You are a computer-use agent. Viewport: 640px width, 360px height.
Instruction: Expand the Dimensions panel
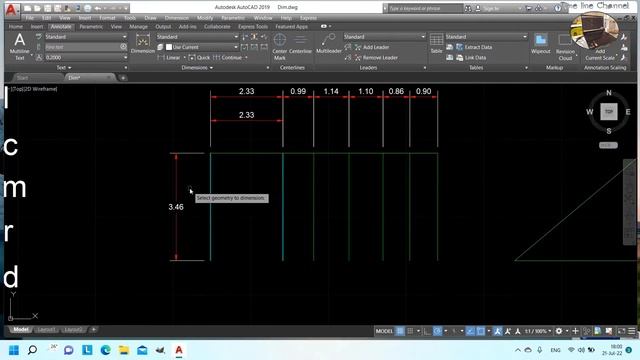click(x=197, y=68)
